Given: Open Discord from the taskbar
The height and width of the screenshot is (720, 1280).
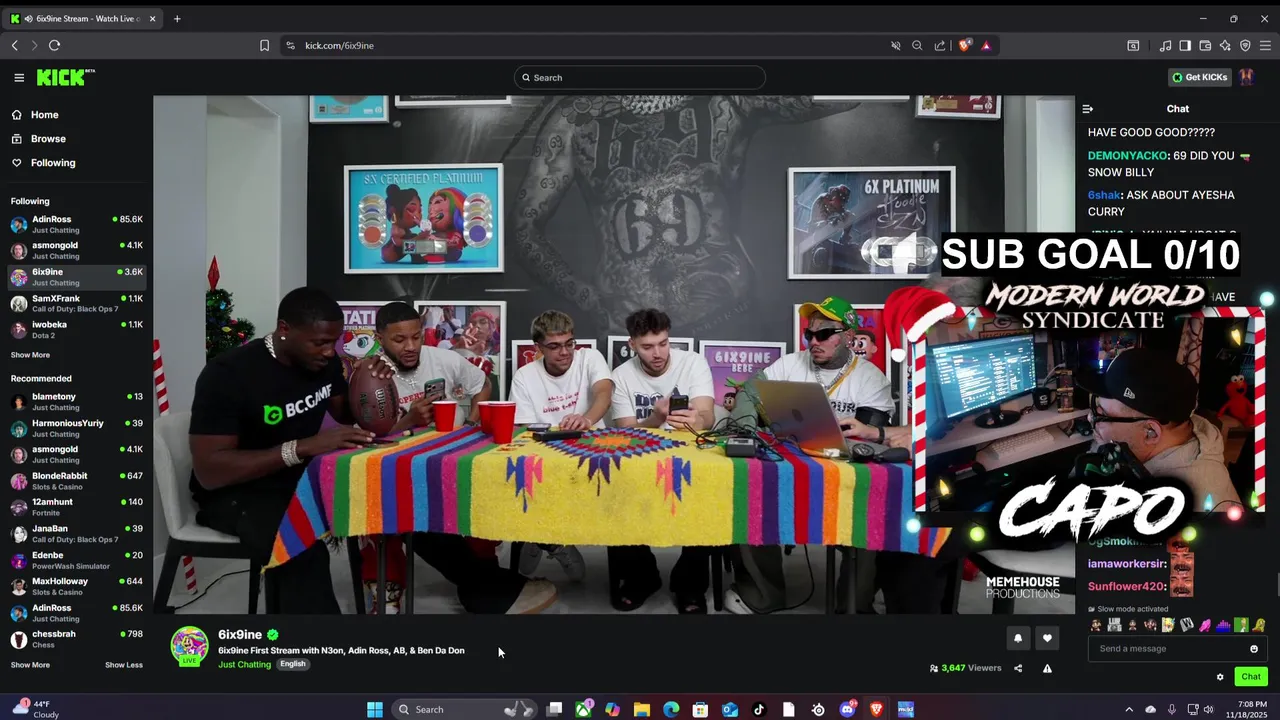Looking at the screenshot, I should (848, 709).
